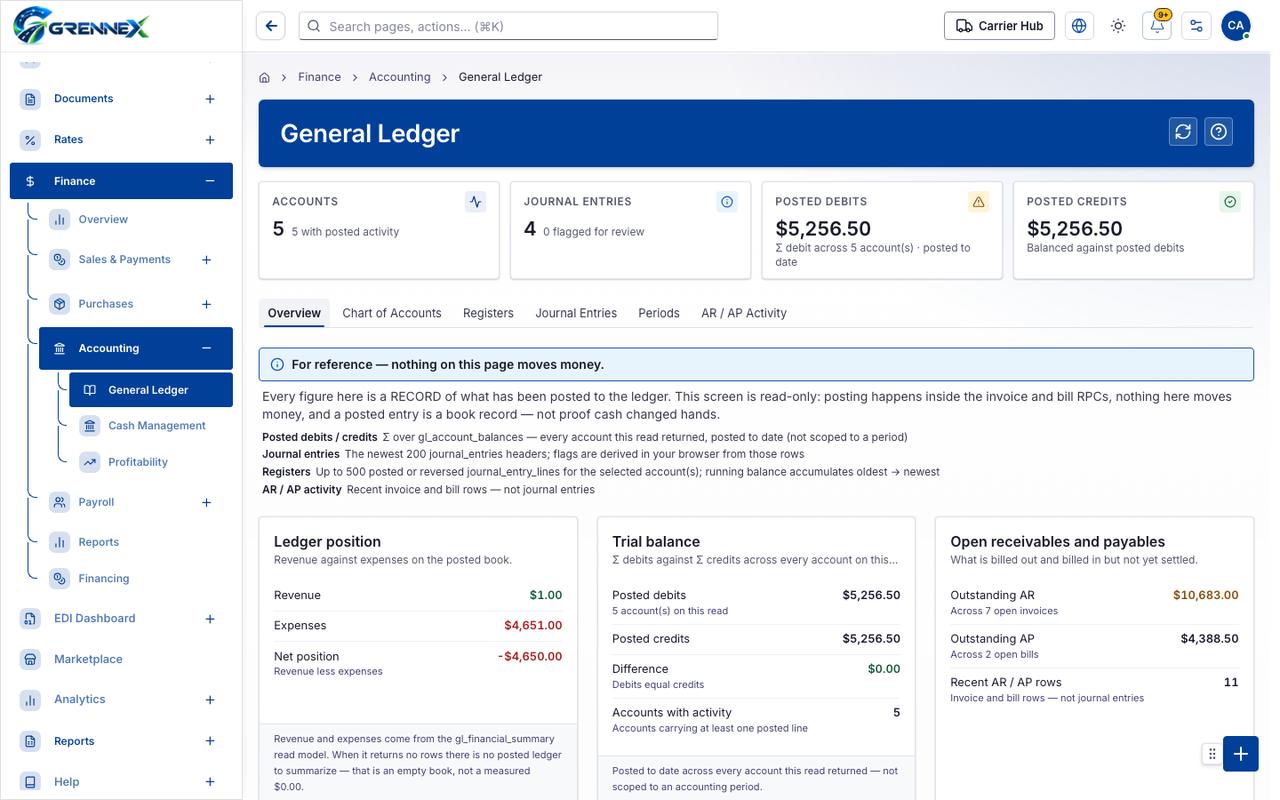Screen dimensions: 1280x800
Task: Click the info icon on Journal Entries card
Action: tap(727, 202)
